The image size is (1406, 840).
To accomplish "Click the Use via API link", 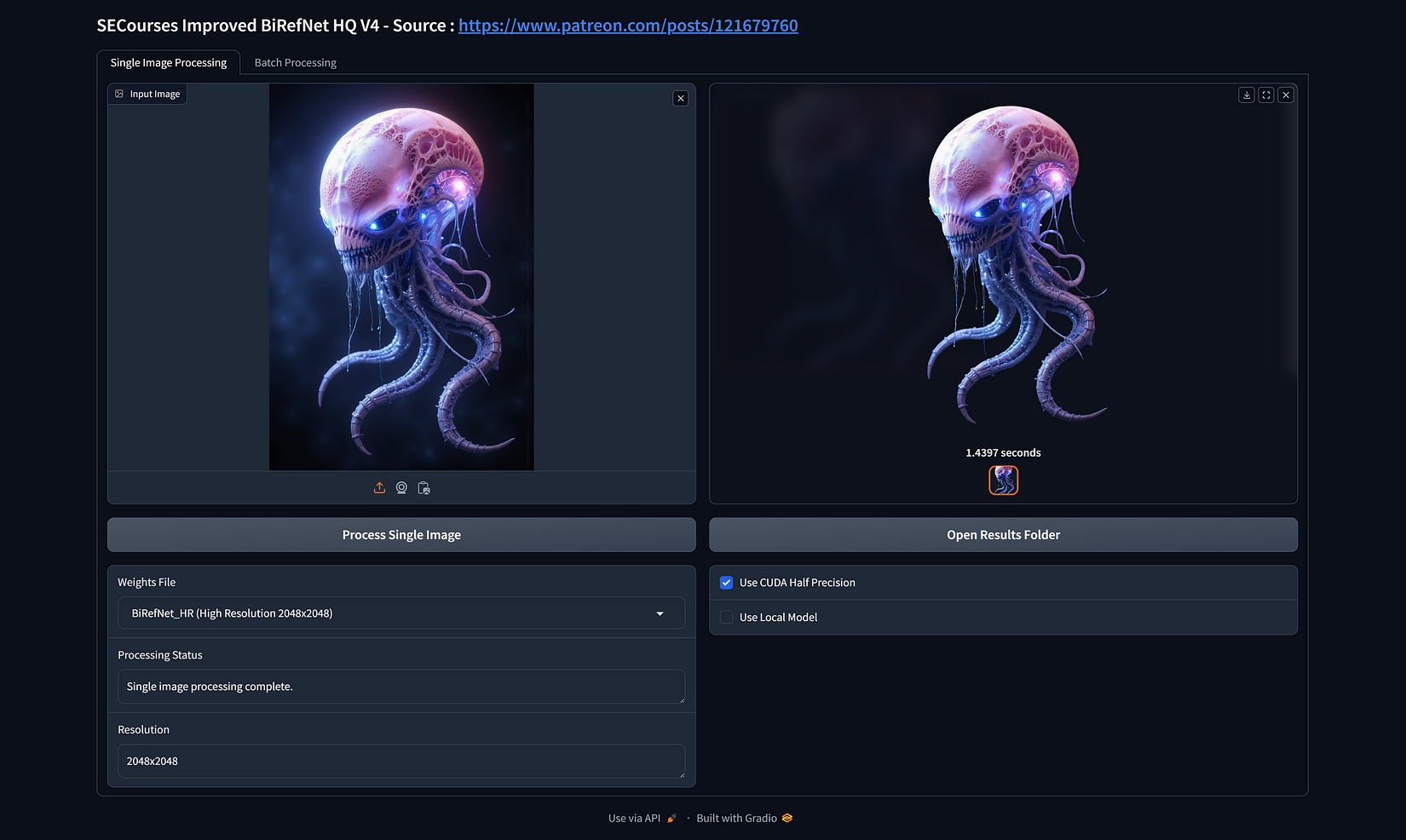I will pos(642,818).
